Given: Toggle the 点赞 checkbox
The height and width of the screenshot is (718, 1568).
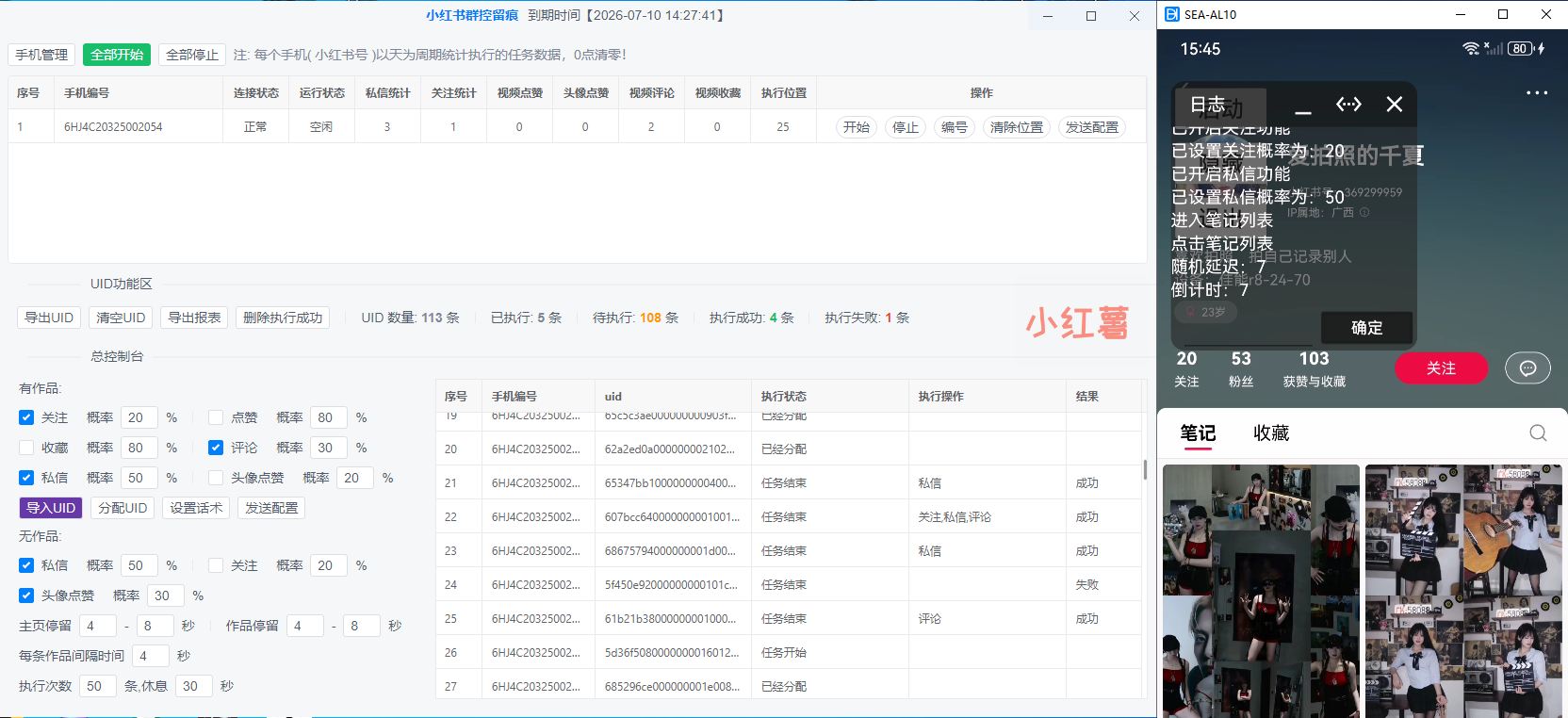Looking at the screenshot, I should (216, 417).
